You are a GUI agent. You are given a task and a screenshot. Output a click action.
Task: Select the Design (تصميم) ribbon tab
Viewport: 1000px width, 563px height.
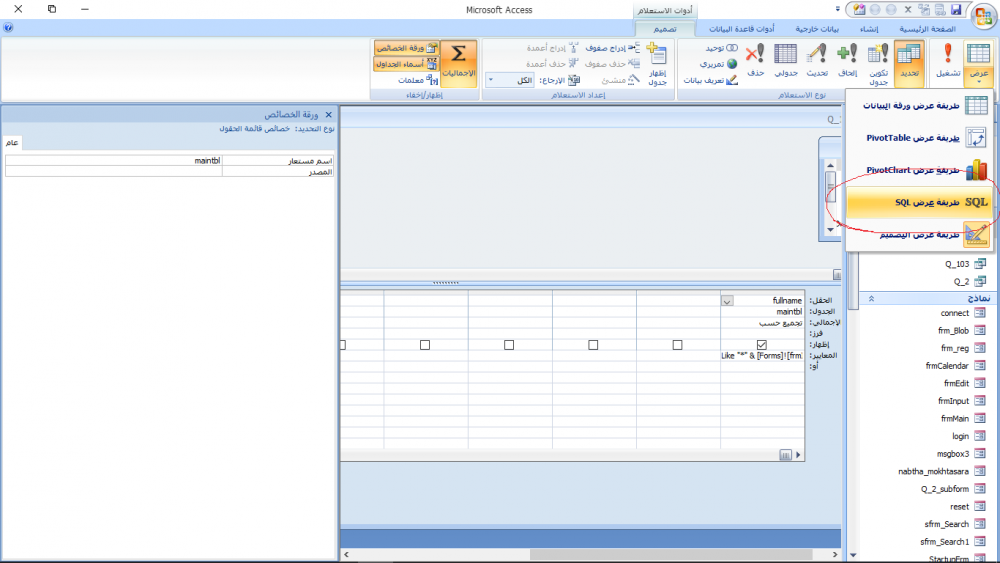click(x=665, y=29)
